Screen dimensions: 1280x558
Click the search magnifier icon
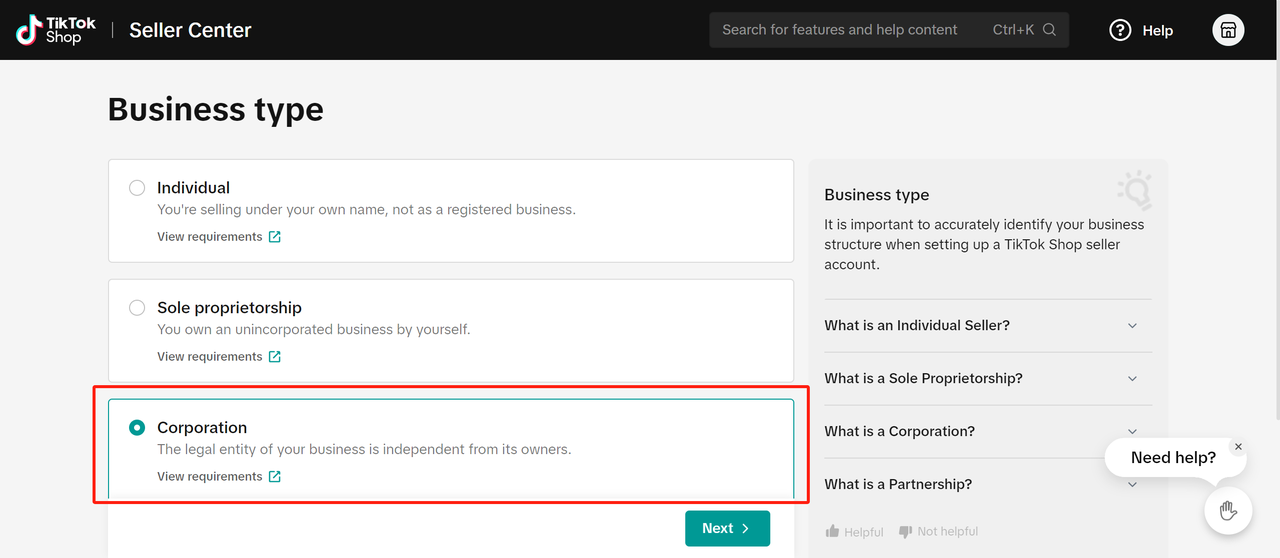coord(1049,30)
